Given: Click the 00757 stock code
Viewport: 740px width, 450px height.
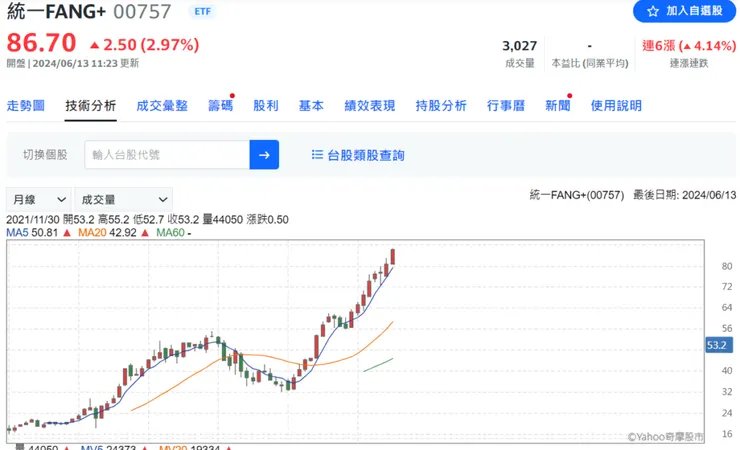Looking at the screenshot, I should pyautogui.click(x=142, y=11).
